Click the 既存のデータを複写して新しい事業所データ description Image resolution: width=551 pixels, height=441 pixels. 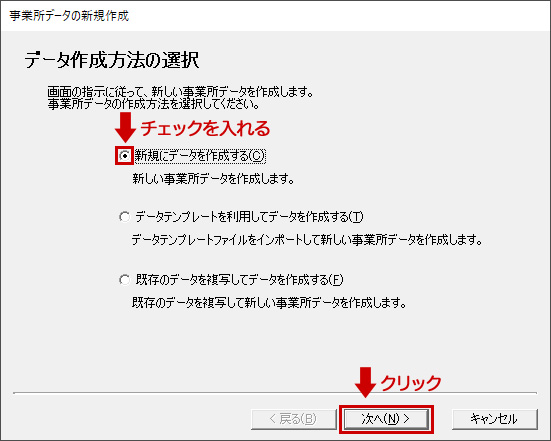[x=269, y=303]
